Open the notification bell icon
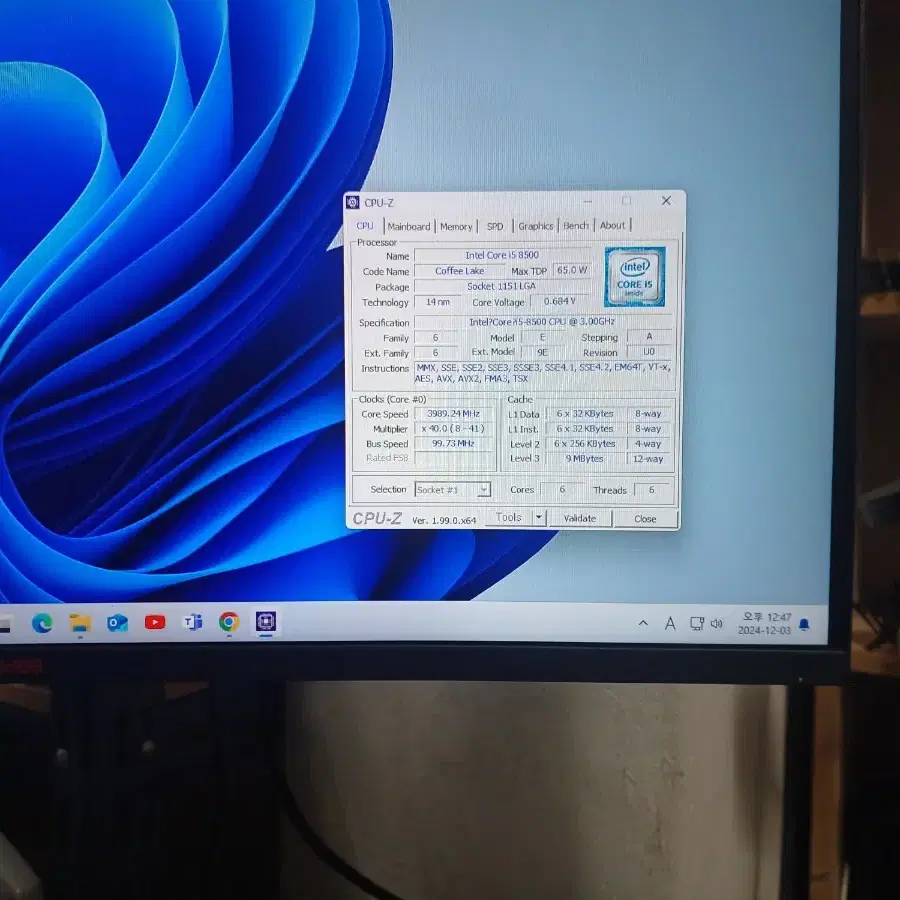This screenshot has width=900, height=900. point(804,624)
